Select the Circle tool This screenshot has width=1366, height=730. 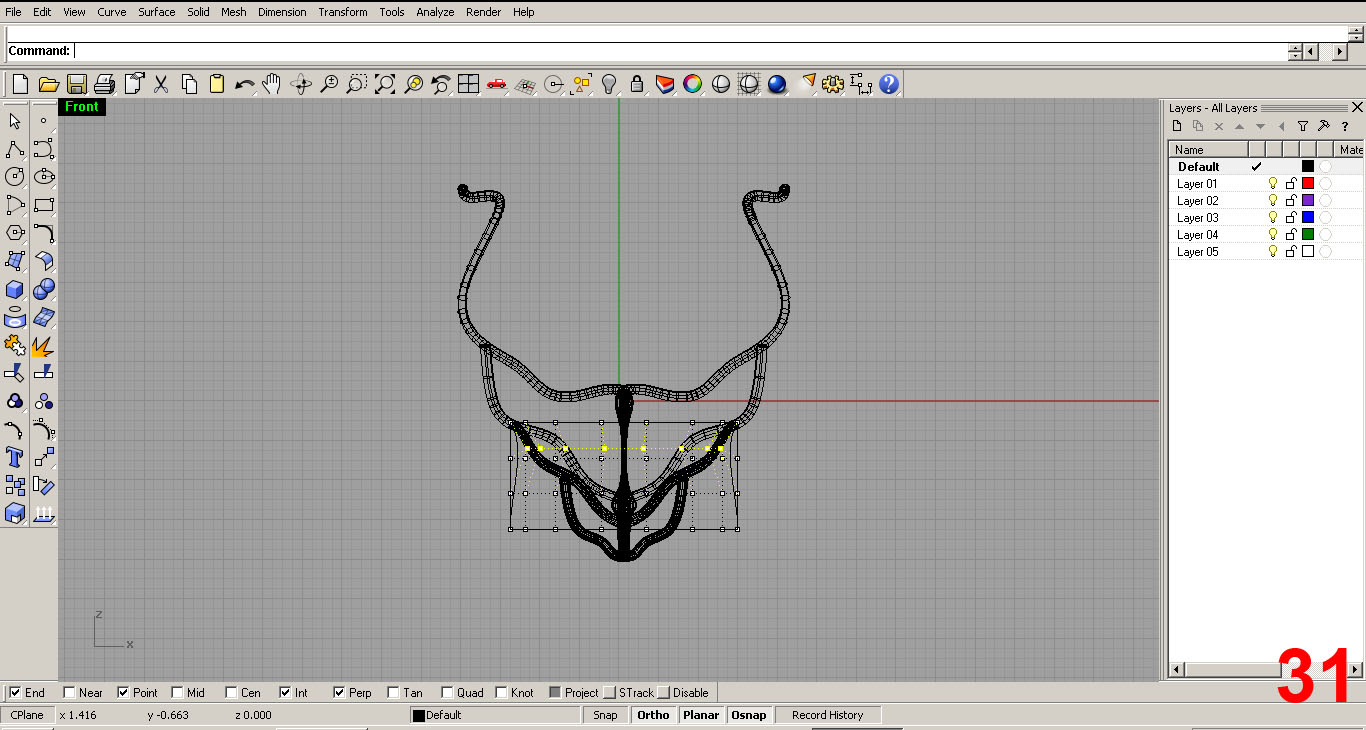(15, 177)
